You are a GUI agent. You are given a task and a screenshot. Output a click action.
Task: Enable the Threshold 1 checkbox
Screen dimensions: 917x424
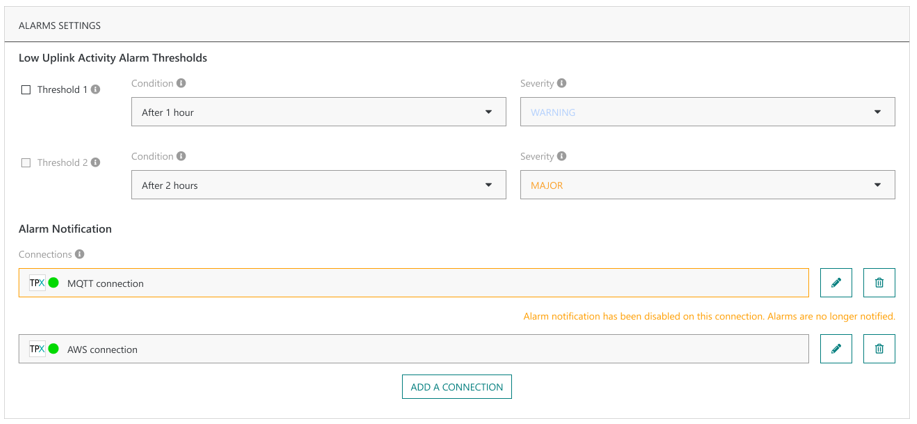coord(26,90)
